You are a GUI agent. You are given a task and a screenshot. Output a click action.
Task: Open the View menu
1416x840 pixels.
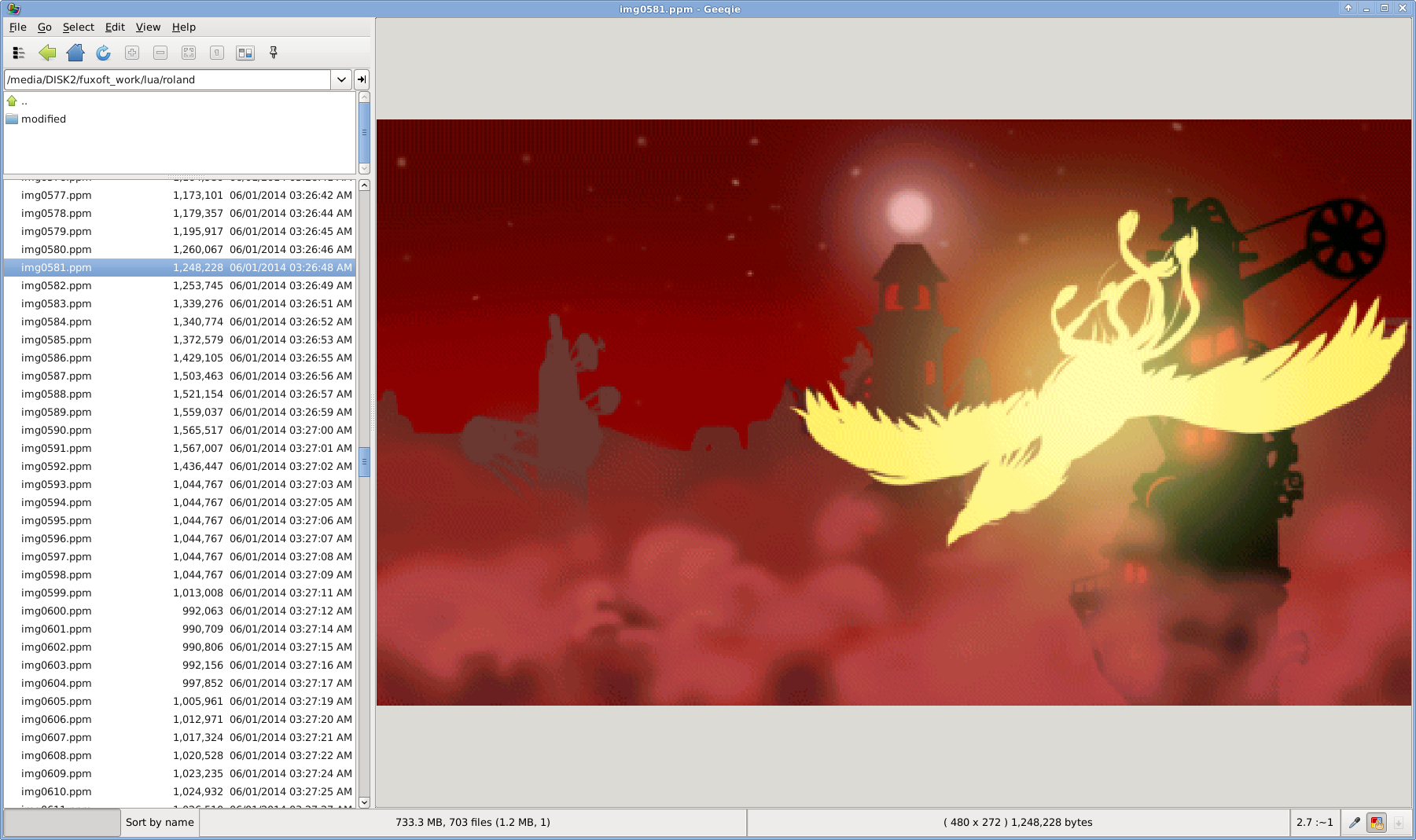tap(148, 27)
